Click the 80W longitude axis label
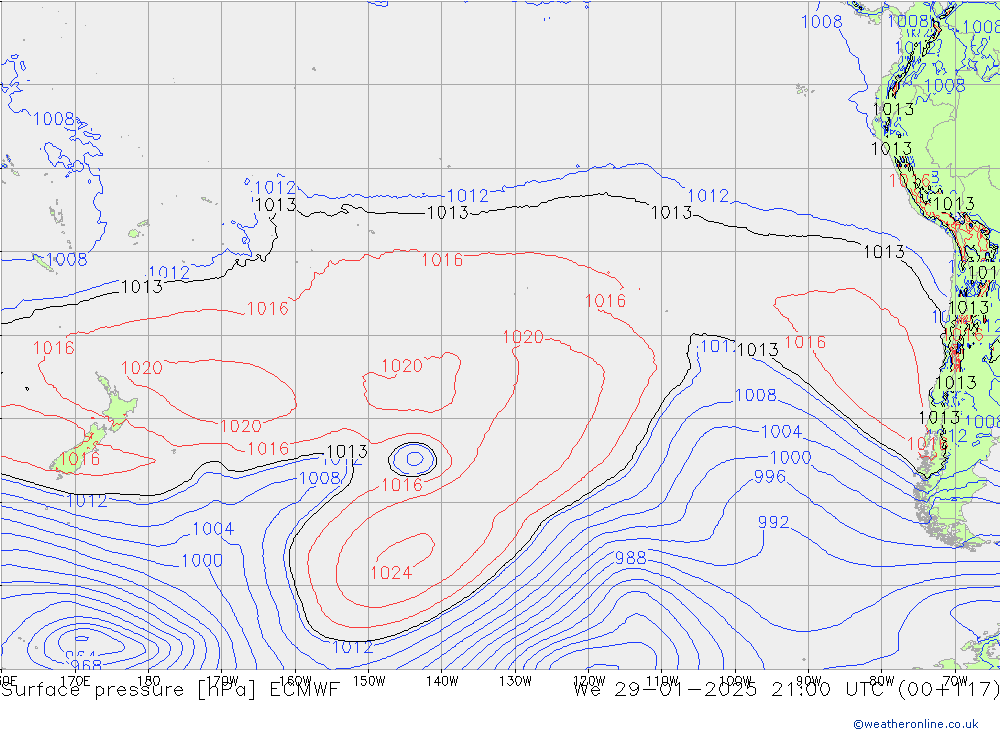This screenshot has height=733, width=1000. [882, 681]
